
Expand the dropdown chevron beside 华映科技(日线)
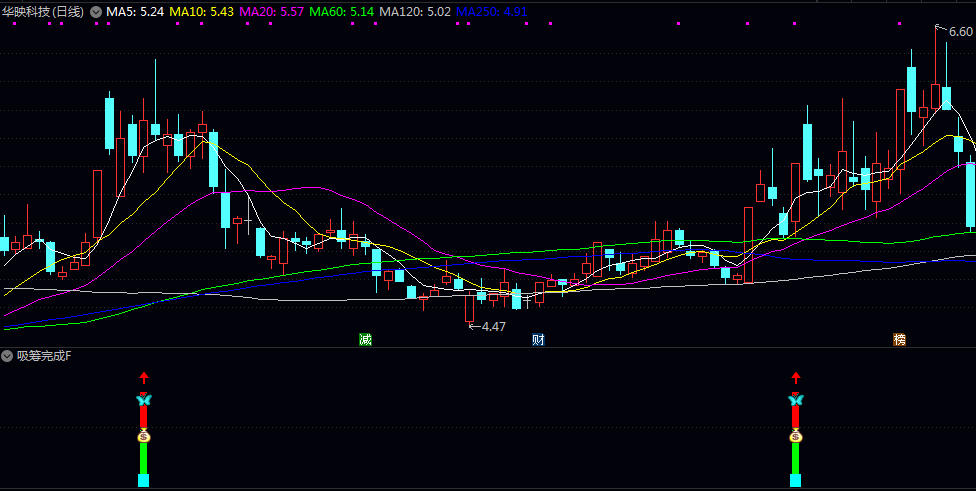[x=96, y=11]
